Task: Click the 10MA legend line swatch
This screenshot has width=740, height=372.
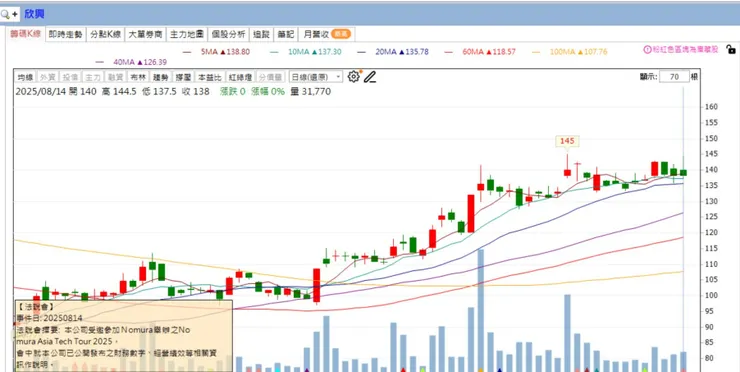Action: [275, 52]
